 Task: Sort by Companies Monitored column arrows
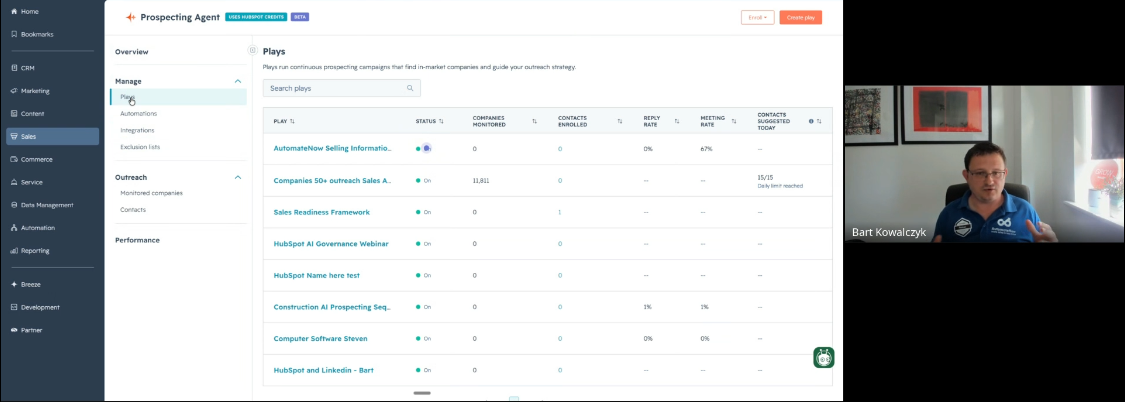pyautogui.click(x=535, y=121)
